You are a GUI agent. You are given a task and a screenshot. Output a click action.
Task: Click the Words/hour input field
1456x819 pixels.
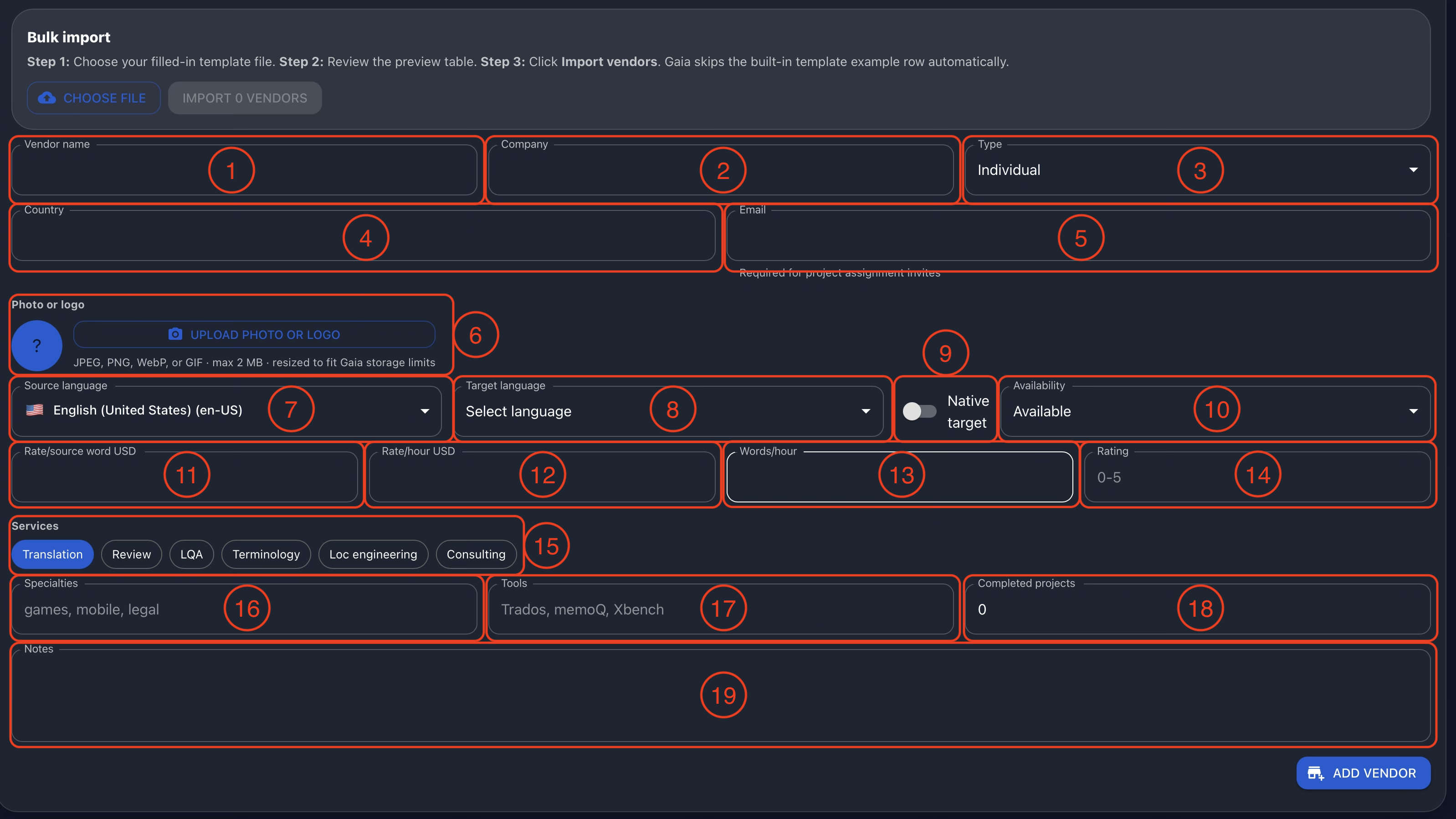[x=900, y=476]
